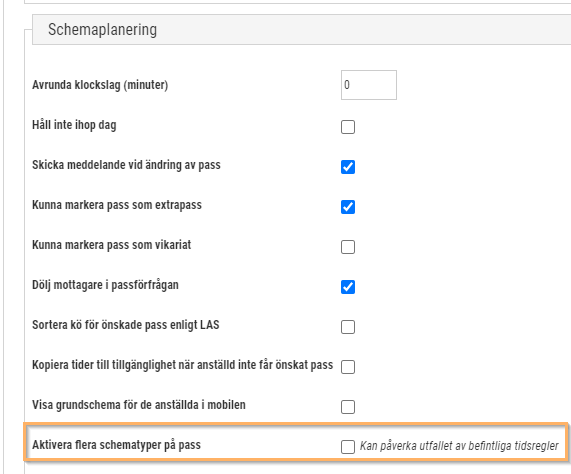Click the italic 'Kan påverka utfallet' note
The image size is (571, 474).
(x=459, y=446)
